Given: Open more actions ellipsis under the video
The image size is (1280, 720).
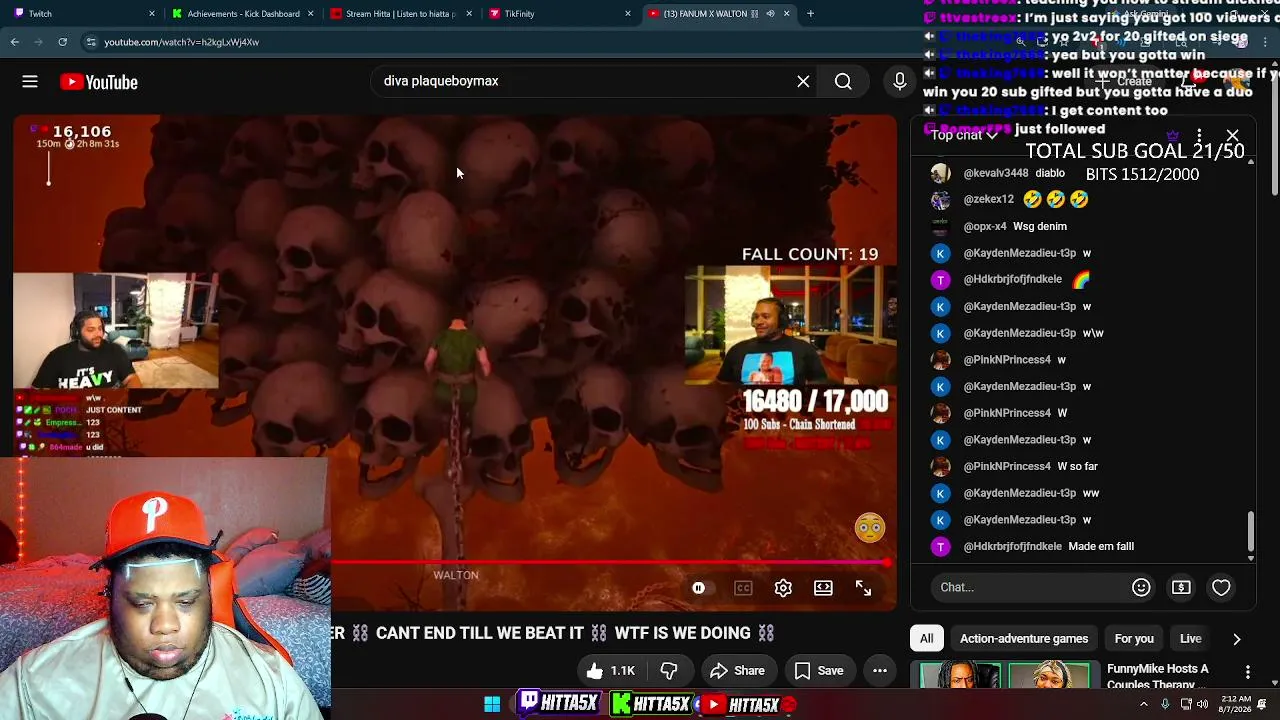Looking at the screenshot, I should (880, 671).
